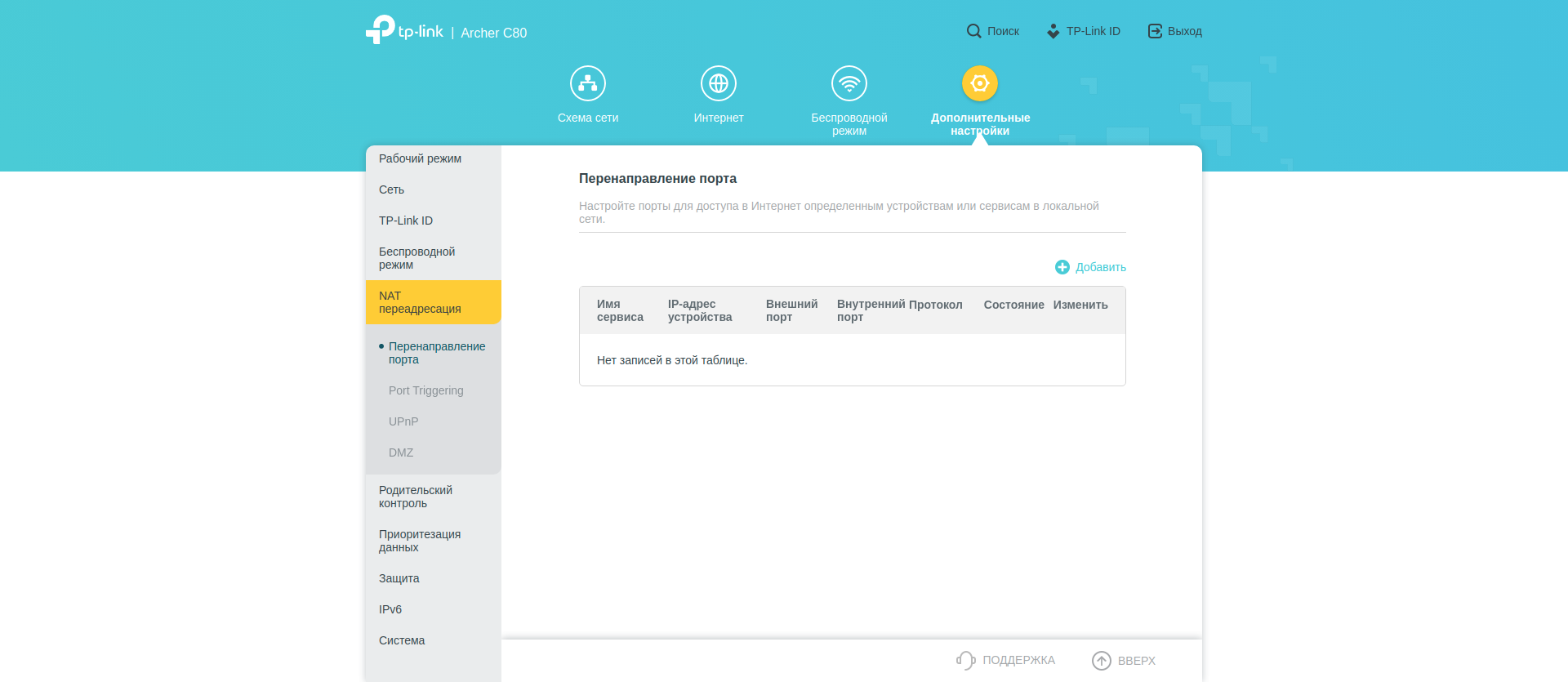Click the Добавить link
Screen dimensions: 1568x682
click(1100, 267)
